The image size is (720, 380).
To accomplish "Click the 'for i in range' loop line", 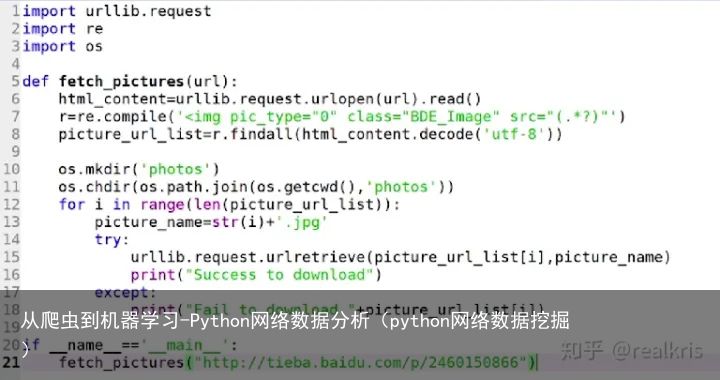I will 229,204.
